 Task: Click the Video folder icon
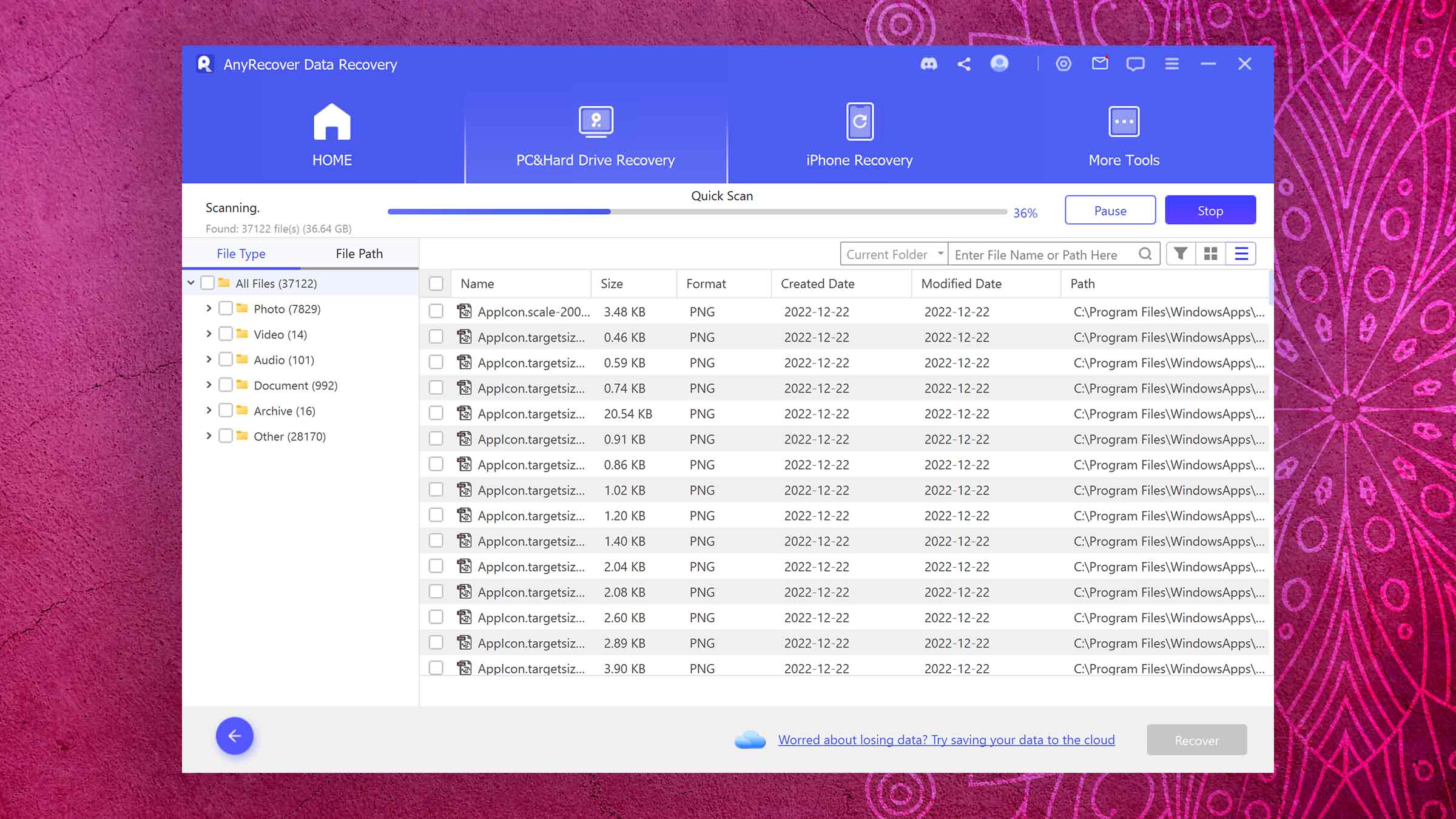tap(242, 334)
